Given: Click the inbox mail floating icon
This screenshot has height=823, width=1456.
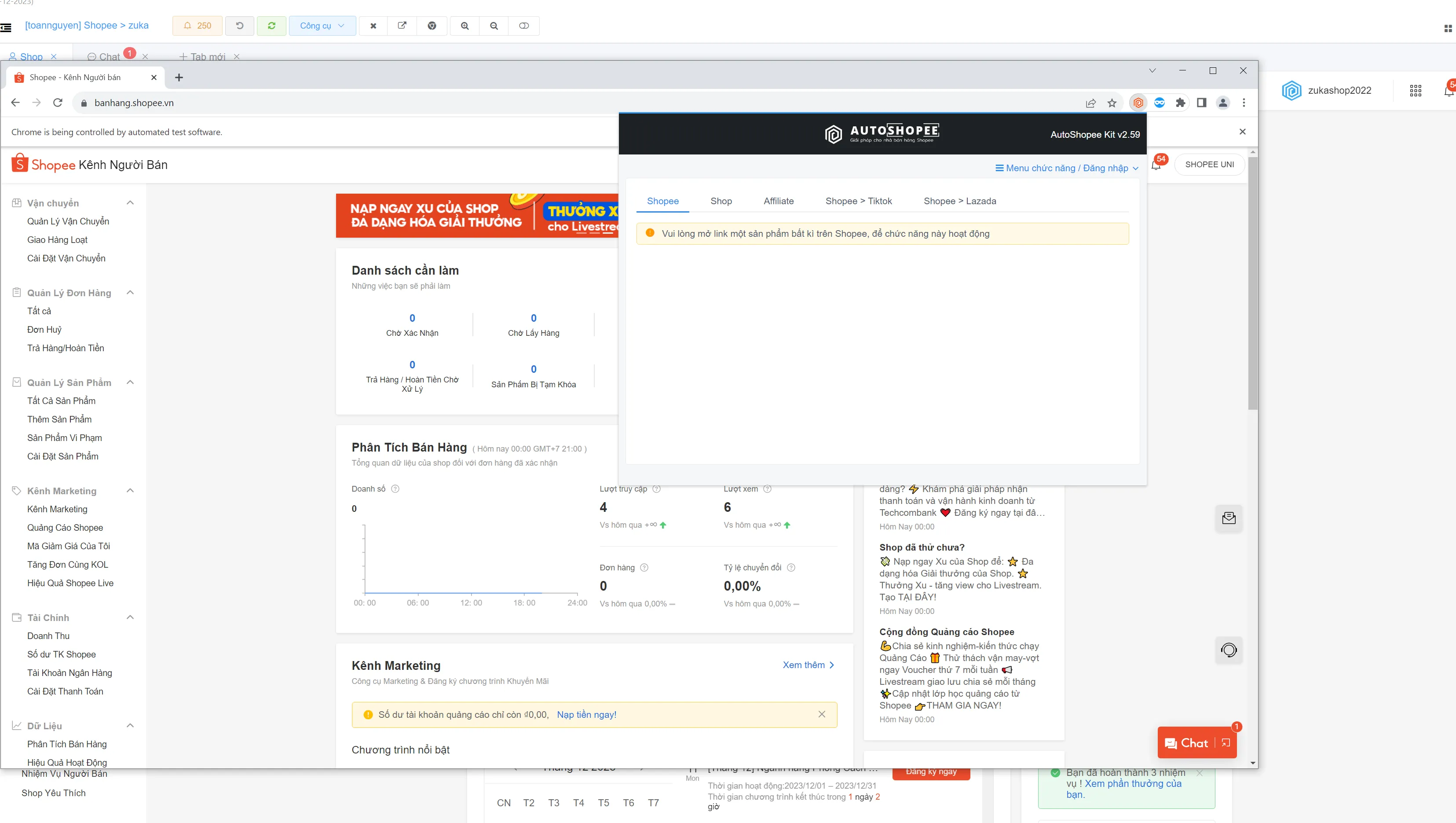Looking at the screenshot, I should click(x=1229, y=518).
